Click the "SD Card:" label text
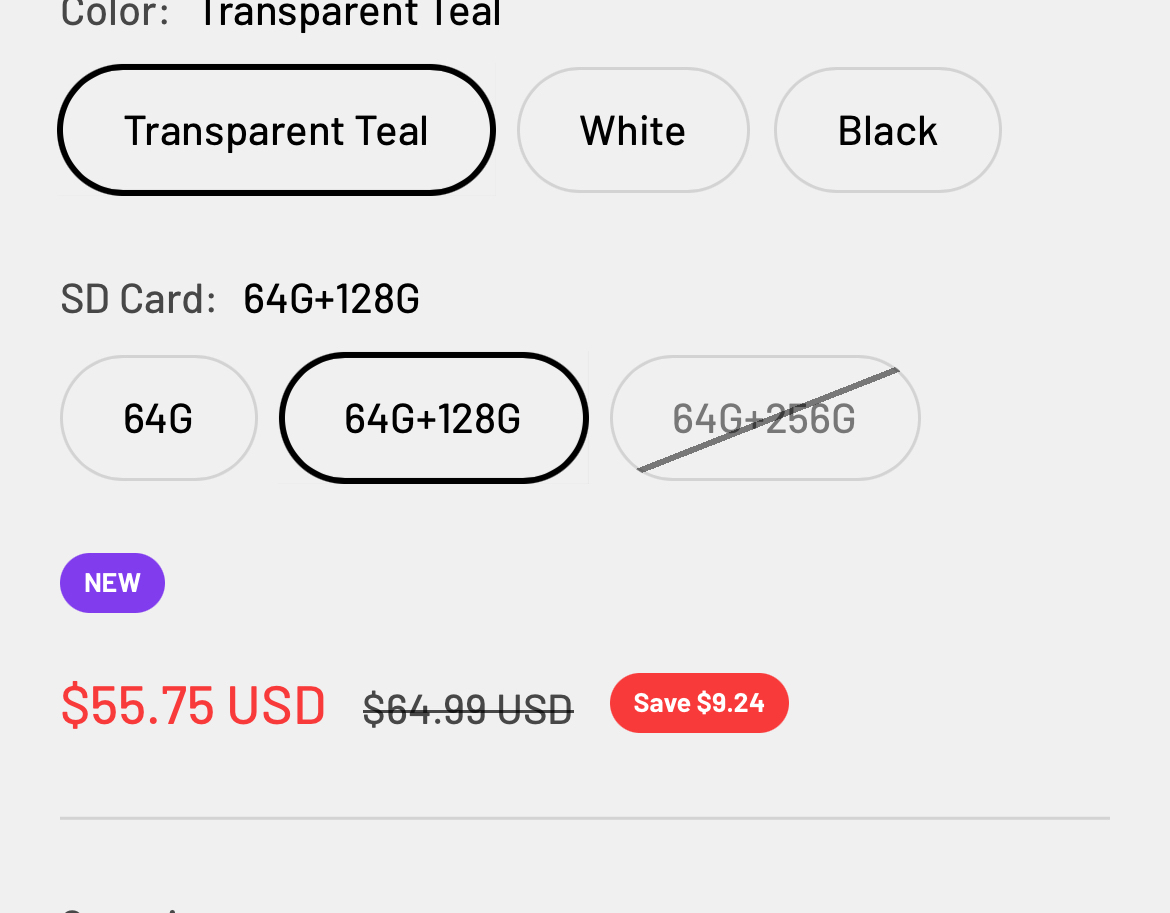 (138, 299)
